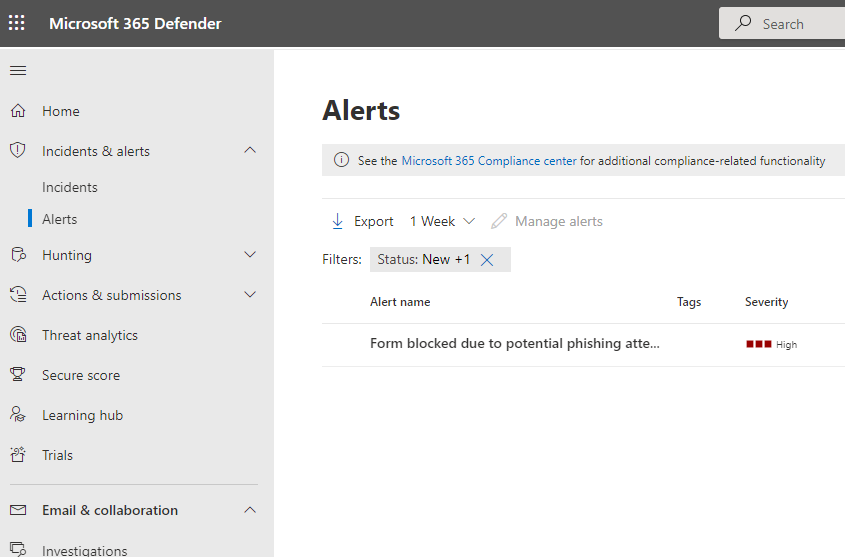Image resolution: width=845 pixels, height=557 pixels.
Task: Open Home in the sidebar
Action: point(61,111)
